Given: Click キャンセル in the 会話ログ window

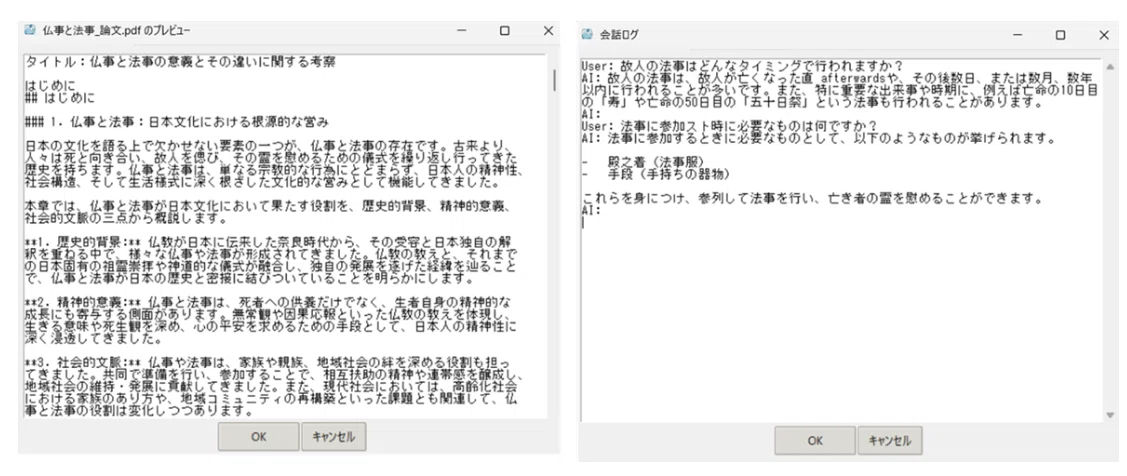Looking at the screenshot, I should (890, 441).
